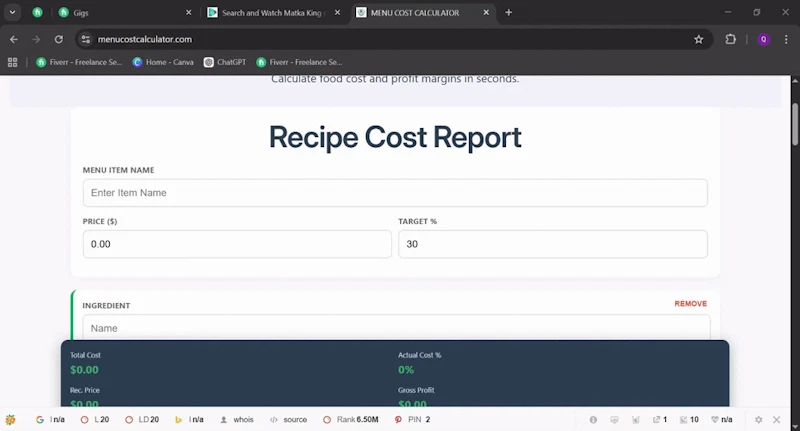Reload the menucostcalculator.com page
Screen dimensions: 800x431
point(59,39)
